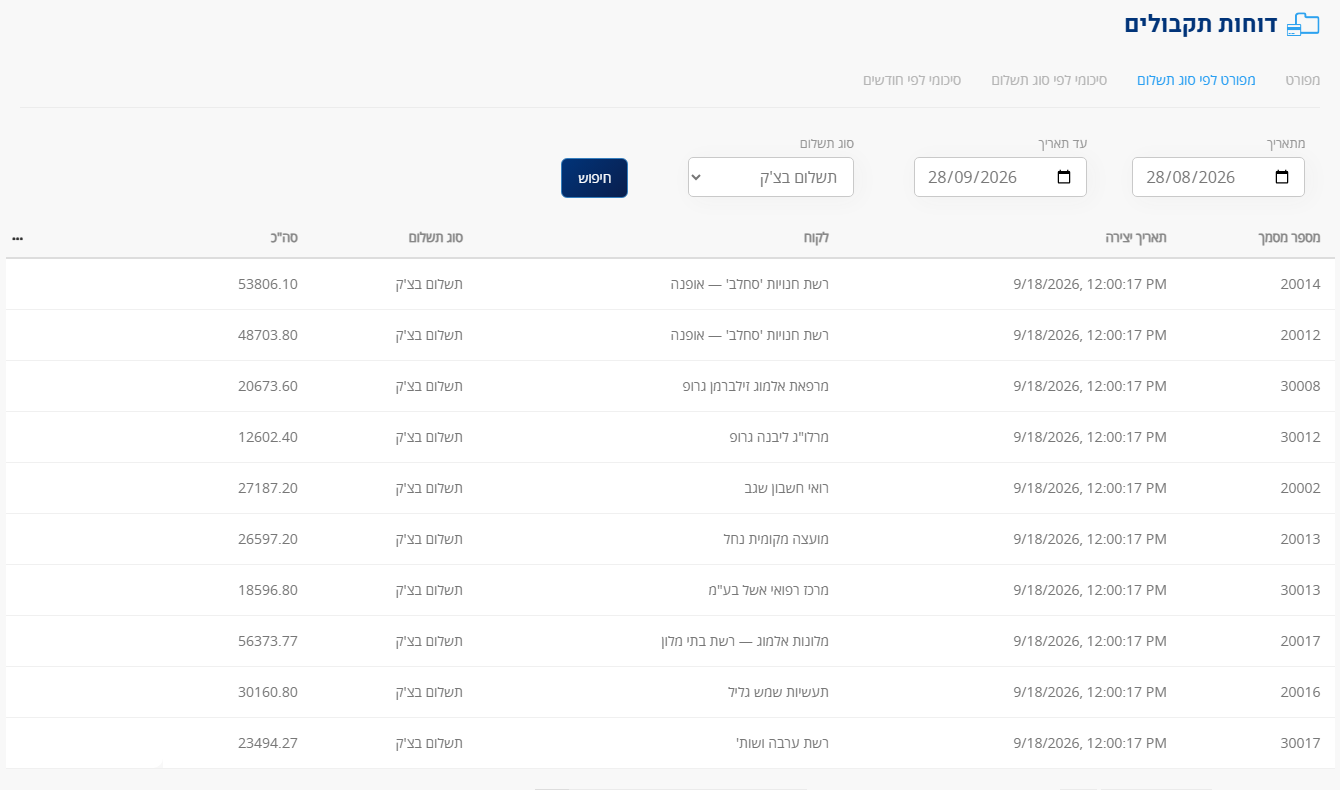The height and width of the screenshot is (790, 1340).
Task: Sort by סה"כ column header
Action: [x=286, y=238]
